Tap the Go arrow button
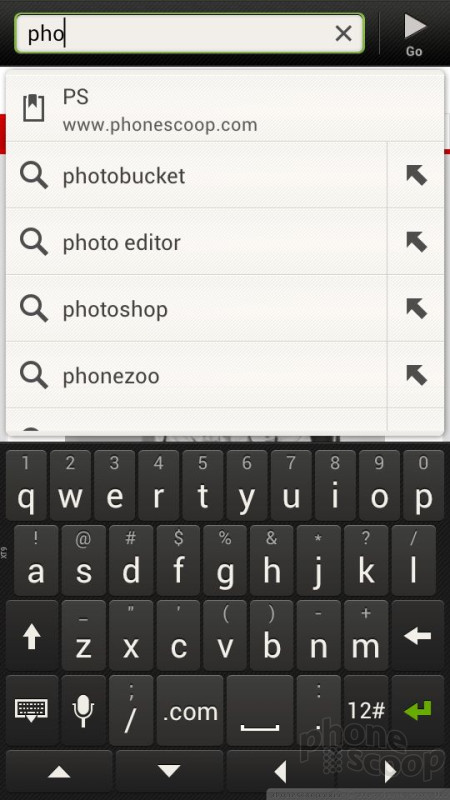 [x=414, y=34]
